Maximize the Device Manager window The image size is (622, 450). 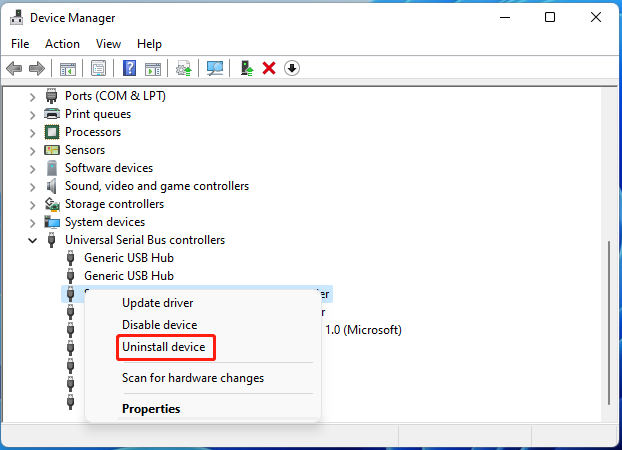(550, 17)
